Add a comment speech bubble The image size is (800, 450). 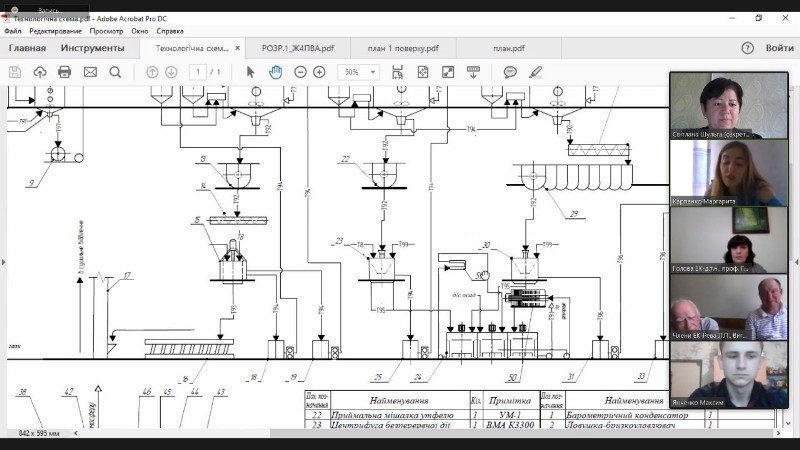(x=510, y=72)
